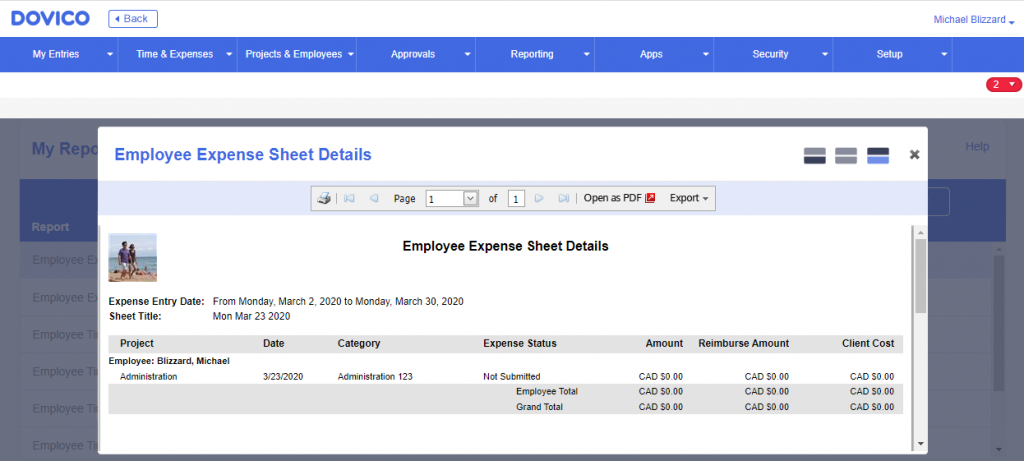Click the background page scrollbar down arrow
The width and height of the screenshot is (1024, 461).
pyautogui.click(x=999, y=450)
